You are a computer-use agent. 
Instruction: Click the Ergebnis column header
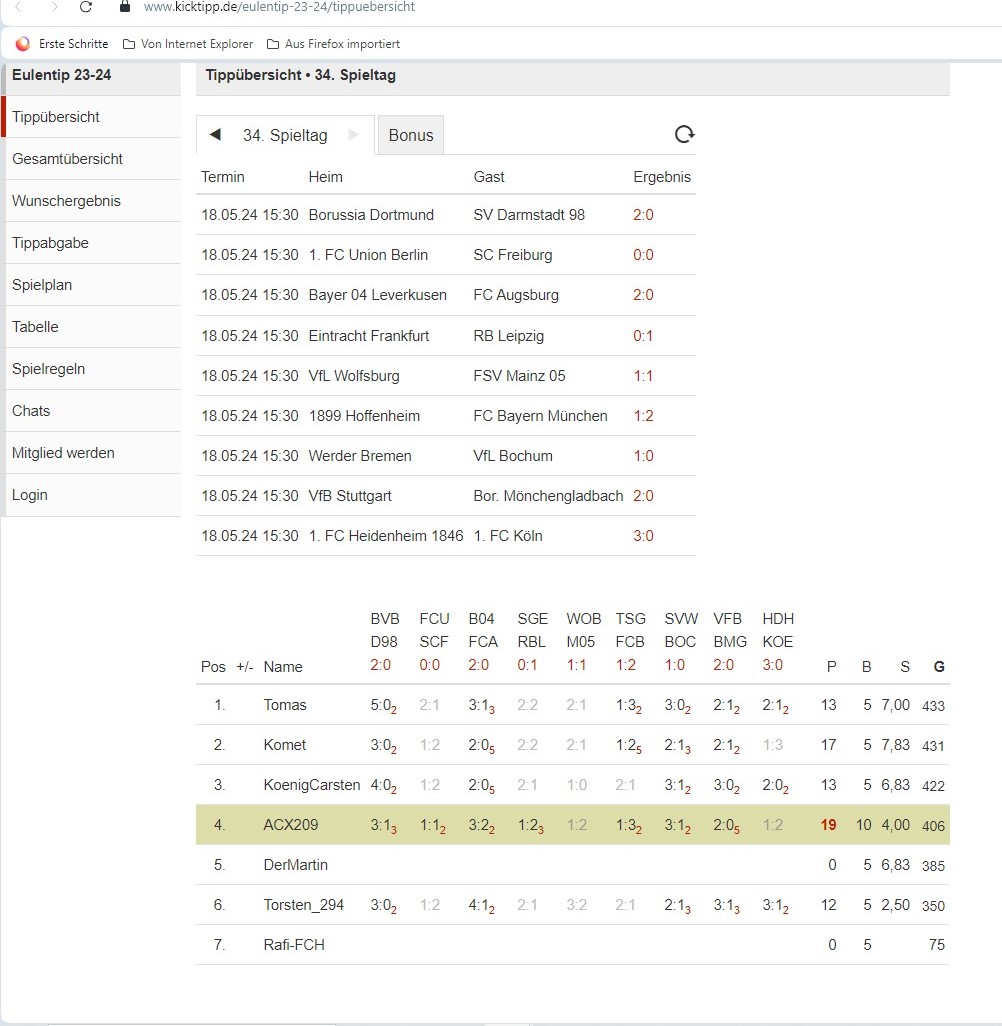point(662,177)
